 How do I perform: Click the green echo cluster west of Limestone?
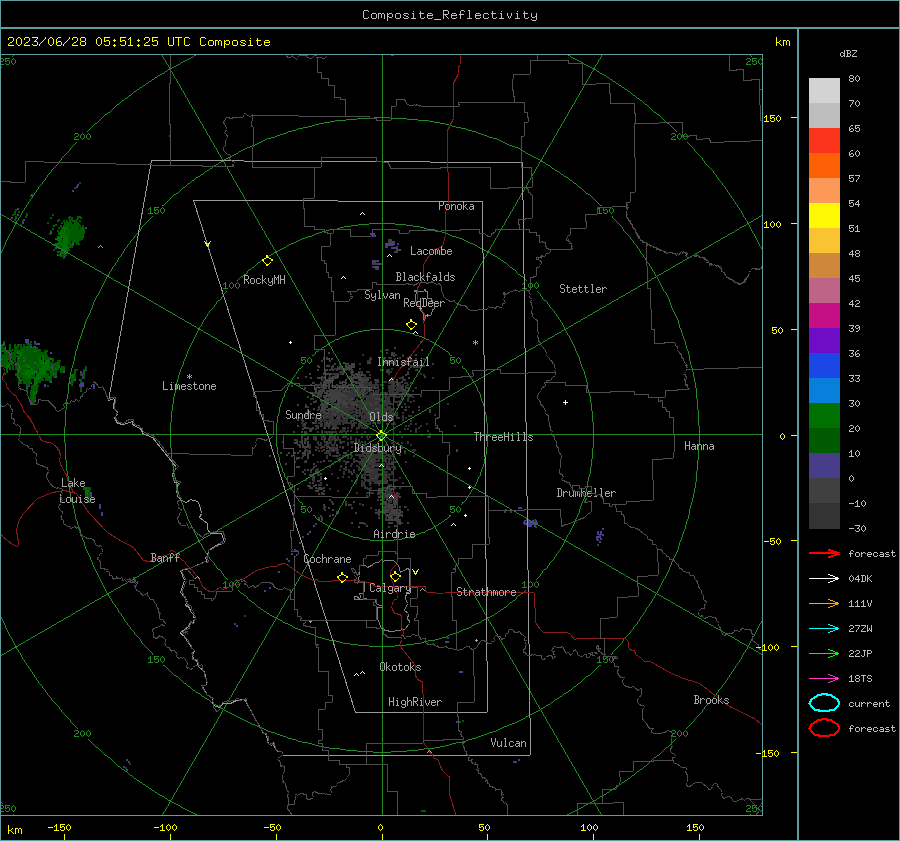pyautogui.click(x=32, y=367)
